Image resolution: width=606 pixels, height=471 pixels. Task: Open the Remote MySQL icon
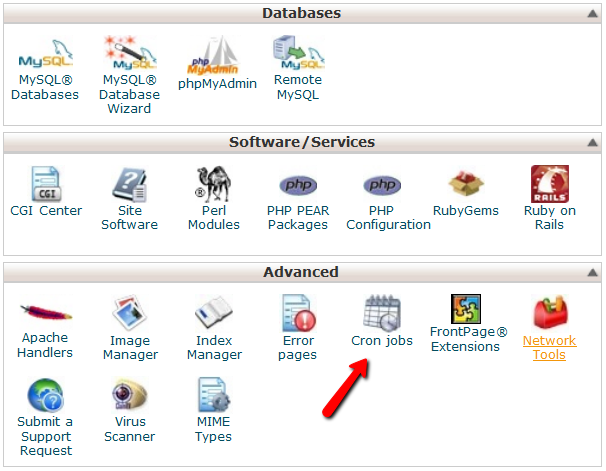click(x=297, y=53)
